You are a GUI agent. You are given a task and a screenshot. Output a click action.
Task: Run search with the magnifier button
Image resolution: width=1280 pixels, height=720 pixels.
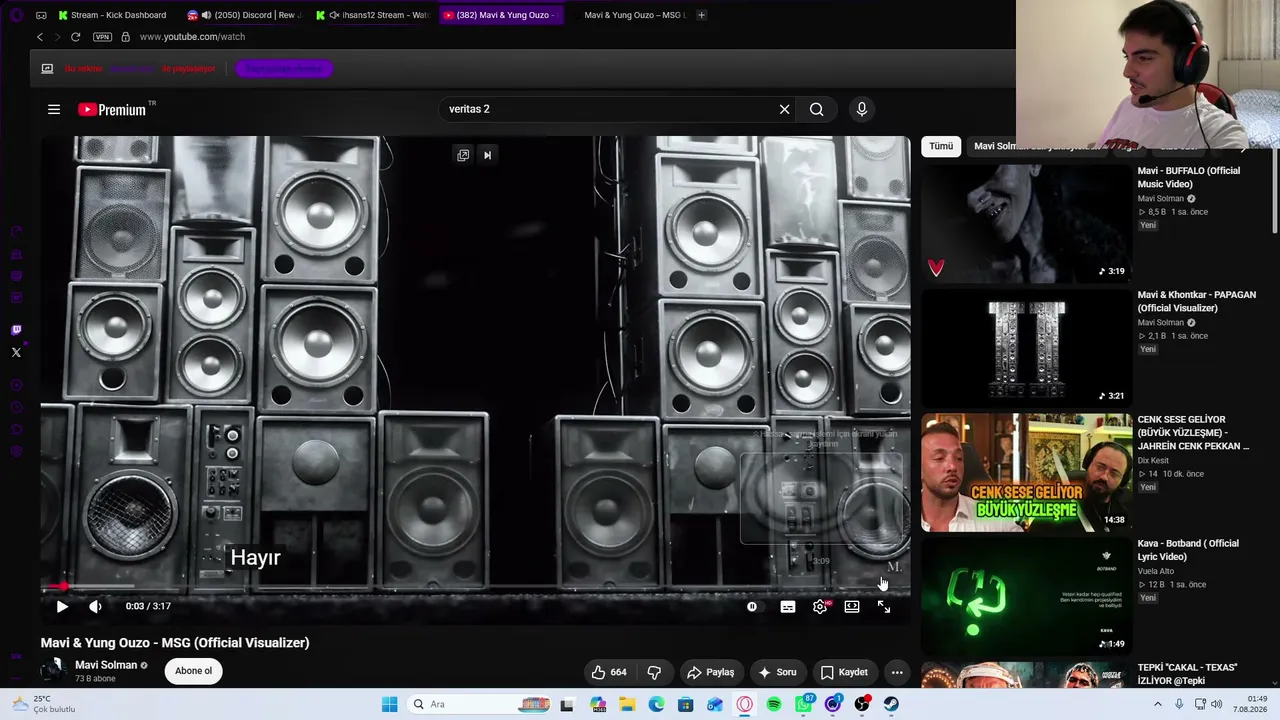pyautogui.click(x=817, y=109)
